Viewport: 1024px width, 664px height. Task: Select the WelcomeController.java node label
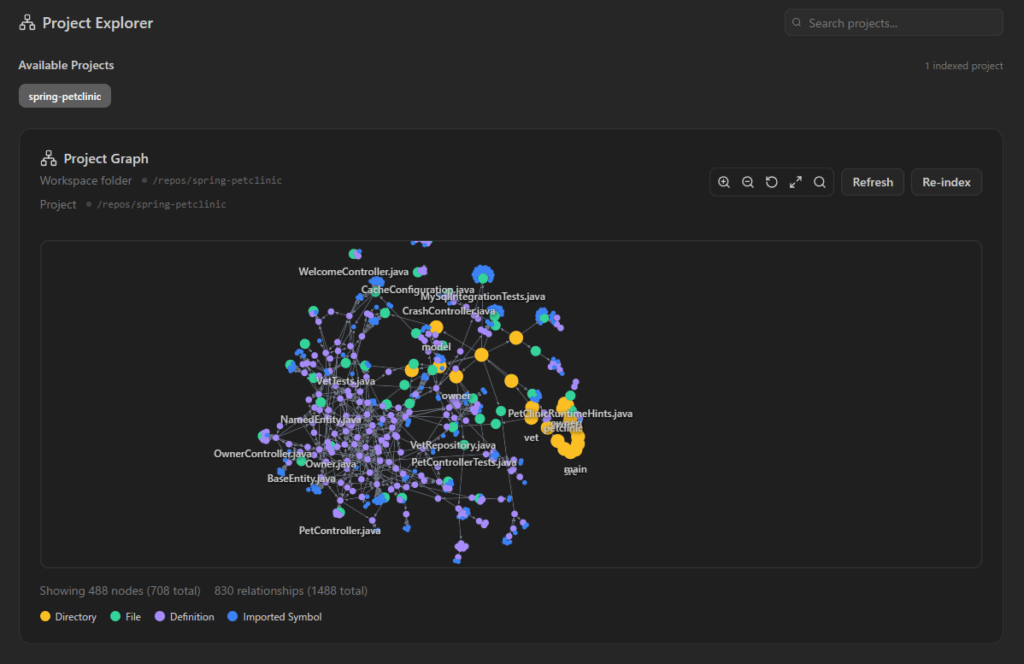coord(353,272)
